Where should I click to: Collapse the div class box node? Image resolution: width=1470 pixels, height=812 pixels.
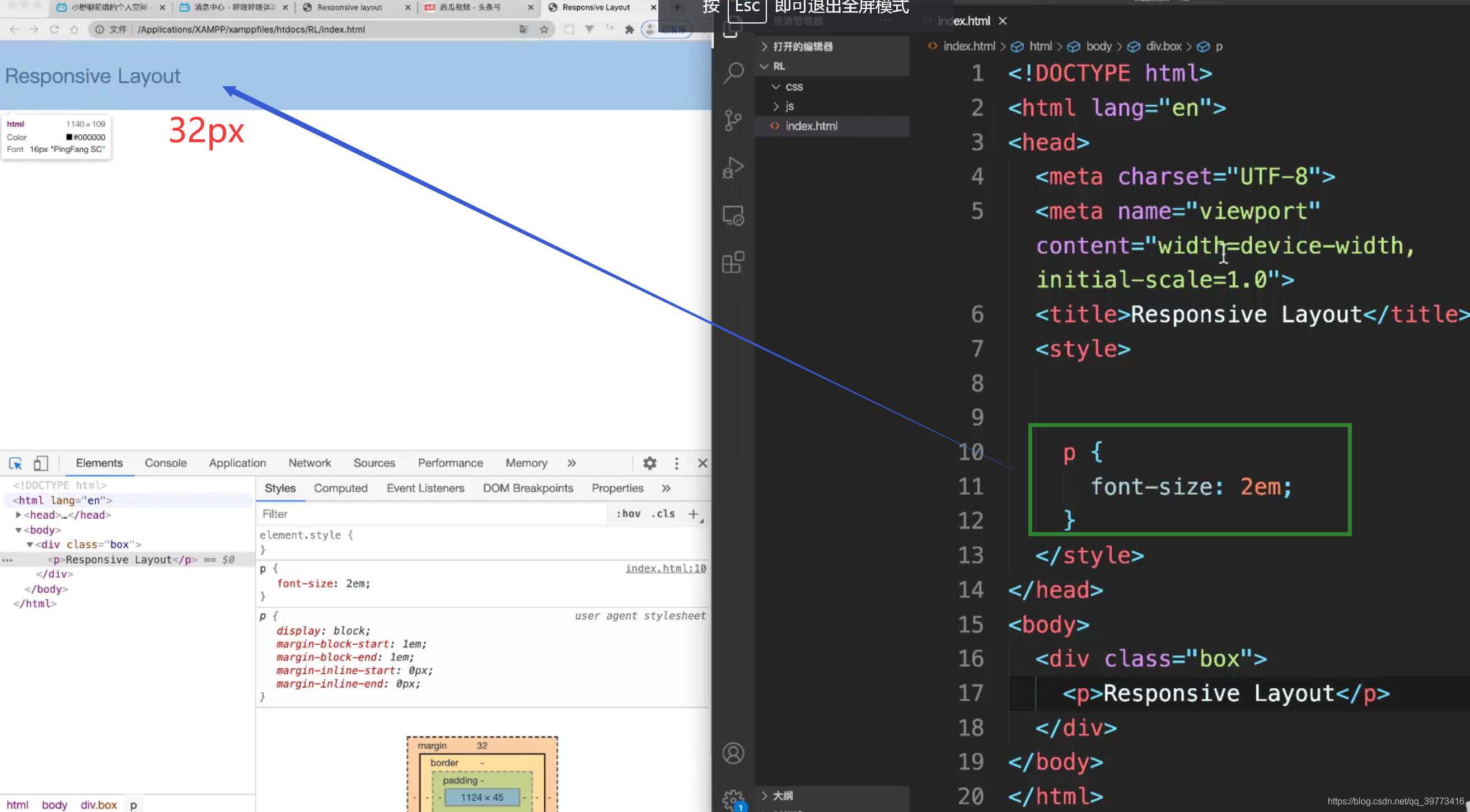pyautogui.click(x=30, y=545)
